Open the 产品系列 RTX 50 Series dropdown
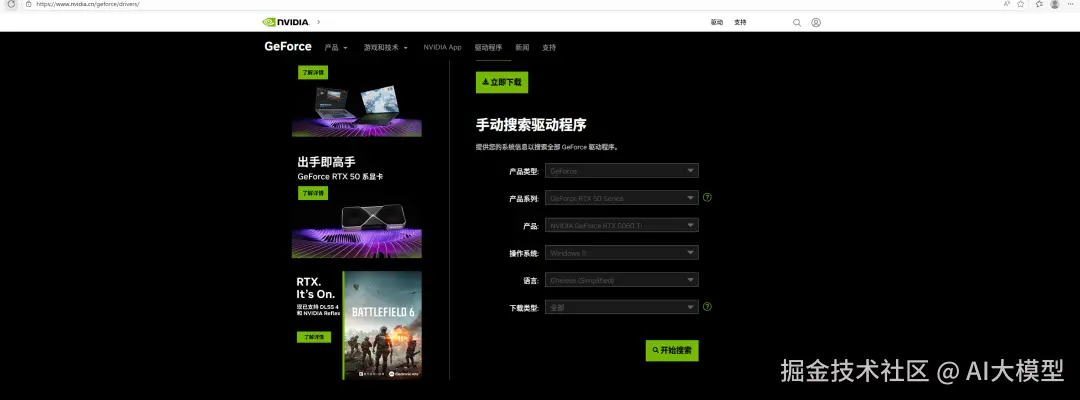The width and height of the screenshot is (1080, 400). coord(621,198)
